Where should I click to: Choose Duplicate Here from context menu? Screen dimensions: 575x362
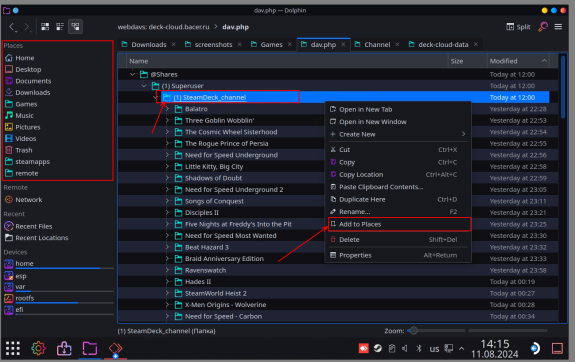398,200
